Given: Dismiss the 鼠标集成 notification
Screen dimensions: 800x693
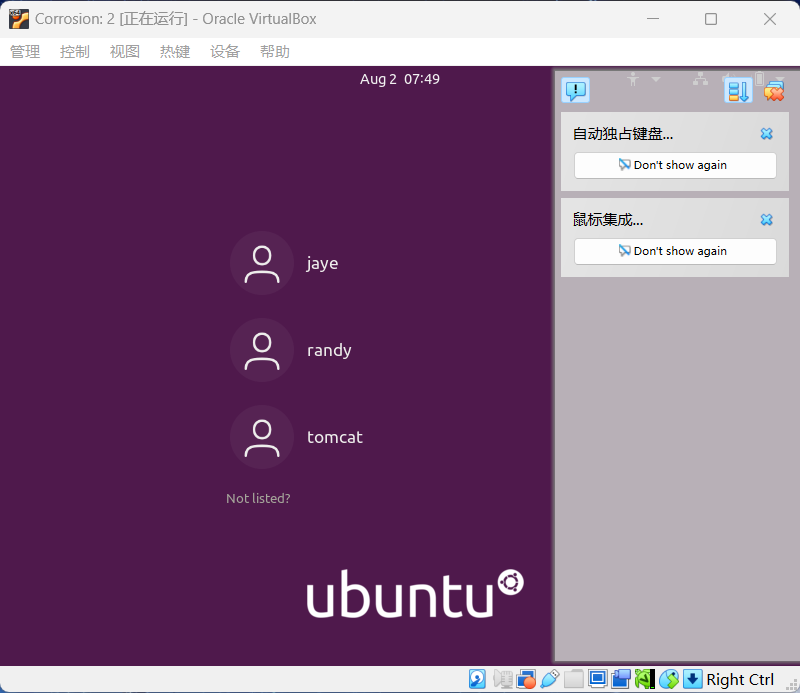Looking at the screenshot, I should pos(766,219).
